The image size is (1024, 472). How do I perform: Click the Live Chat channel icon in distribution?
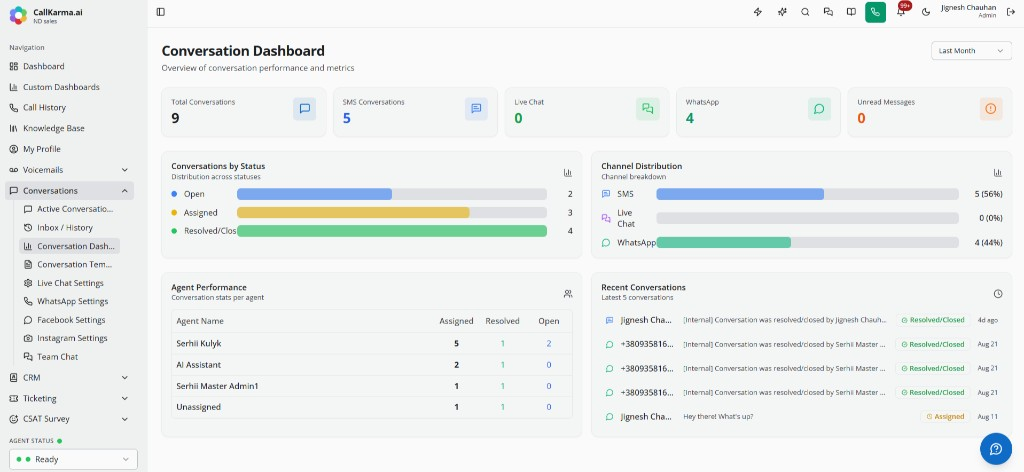pos(606,218)
